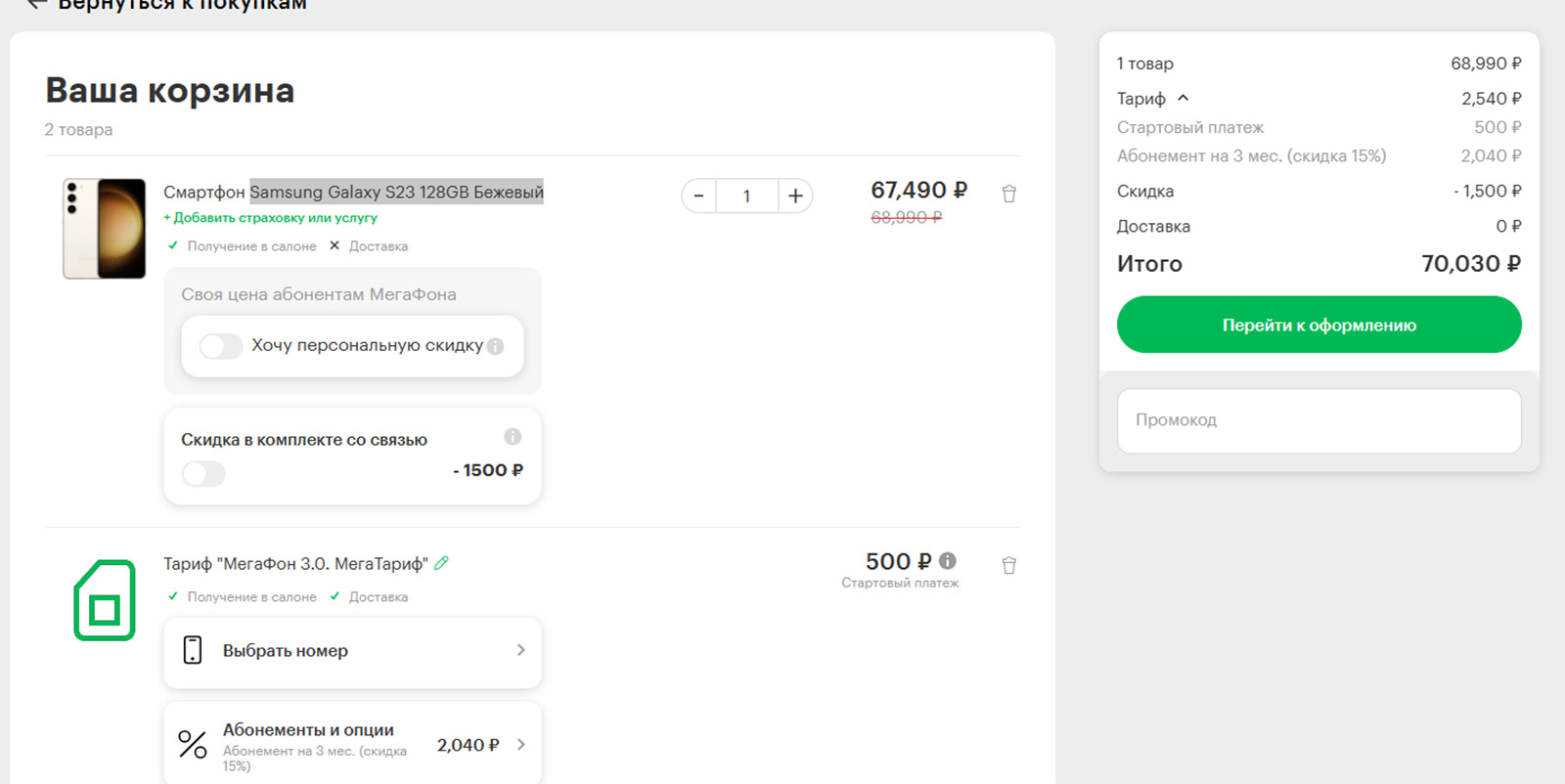This screenshot has height=784, width=1565.
Task: Click the Стартовый платеж summary row
Action: [x=1319, y=127]
